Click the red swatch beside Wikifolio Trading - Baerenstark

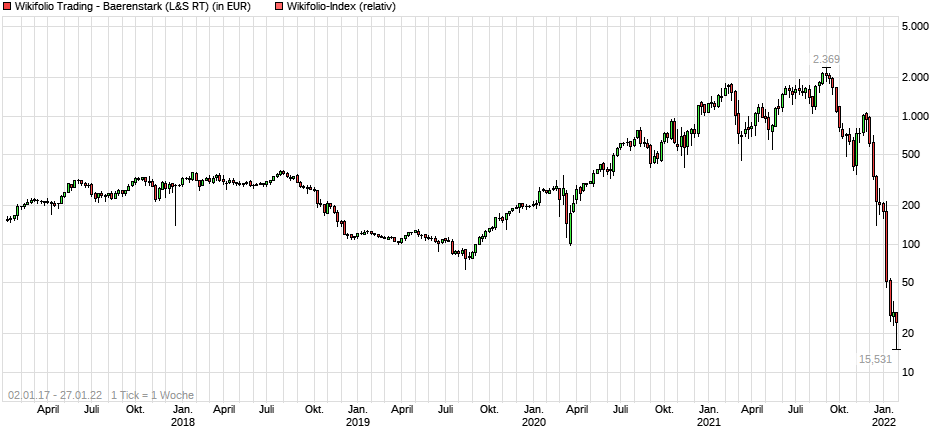coord(7,7)
